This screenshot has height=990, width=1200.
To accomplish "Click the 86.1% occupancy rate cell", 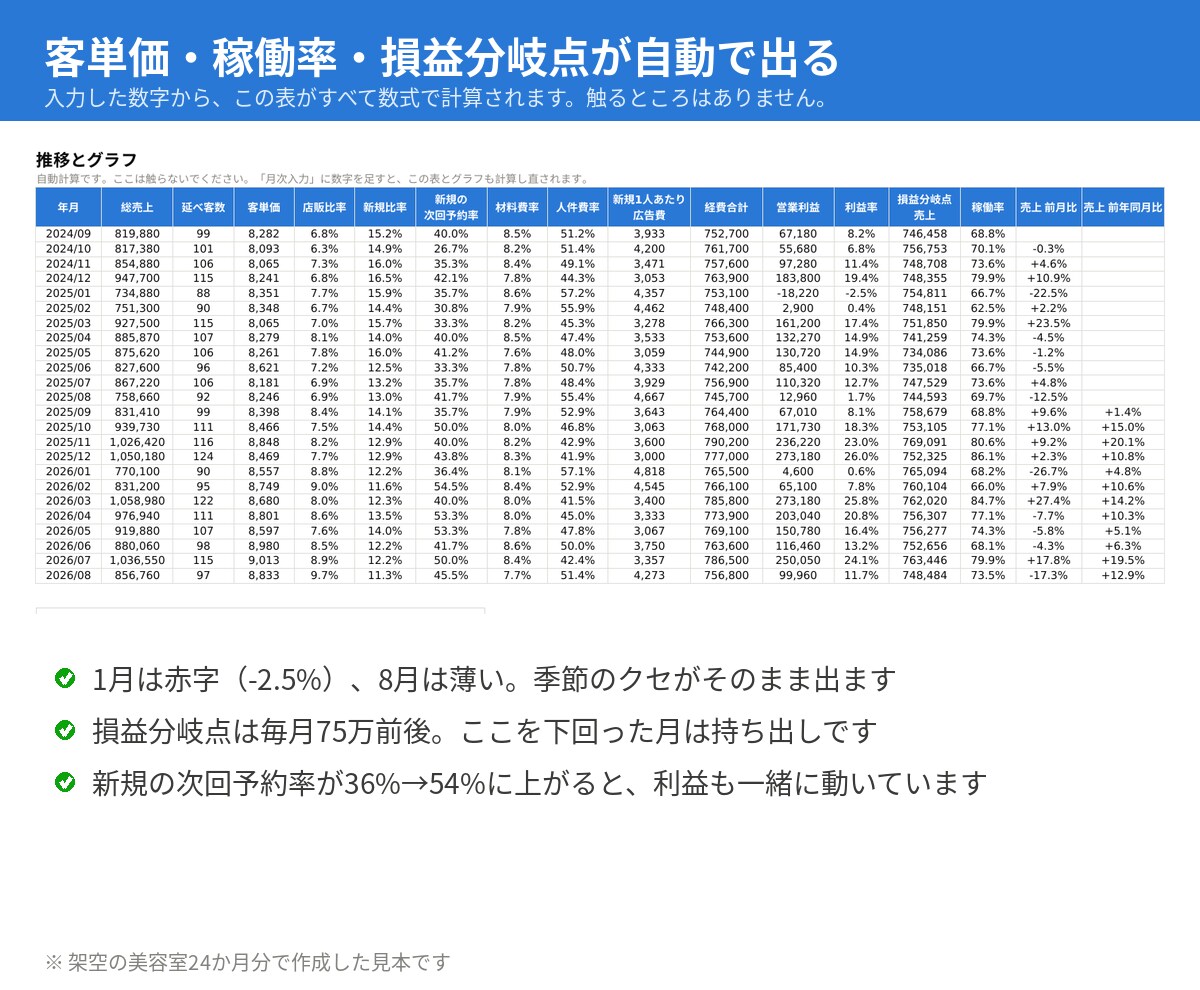I will click(988, 457).
